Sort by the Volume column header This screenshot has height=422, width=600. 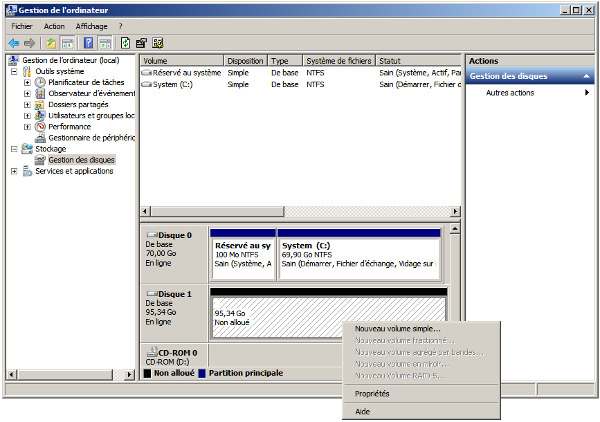[181, 61]
